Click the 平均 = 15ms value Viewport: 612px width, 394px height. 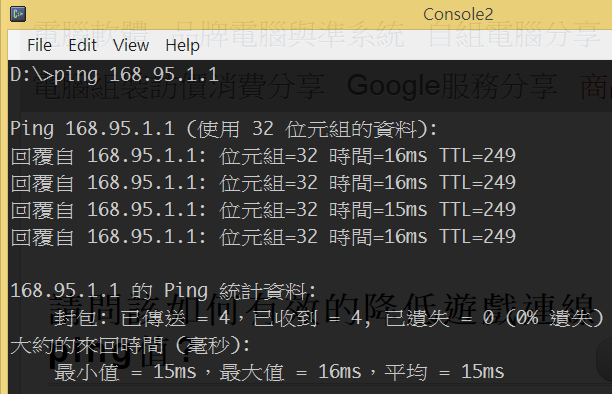(x=445, y=372)
